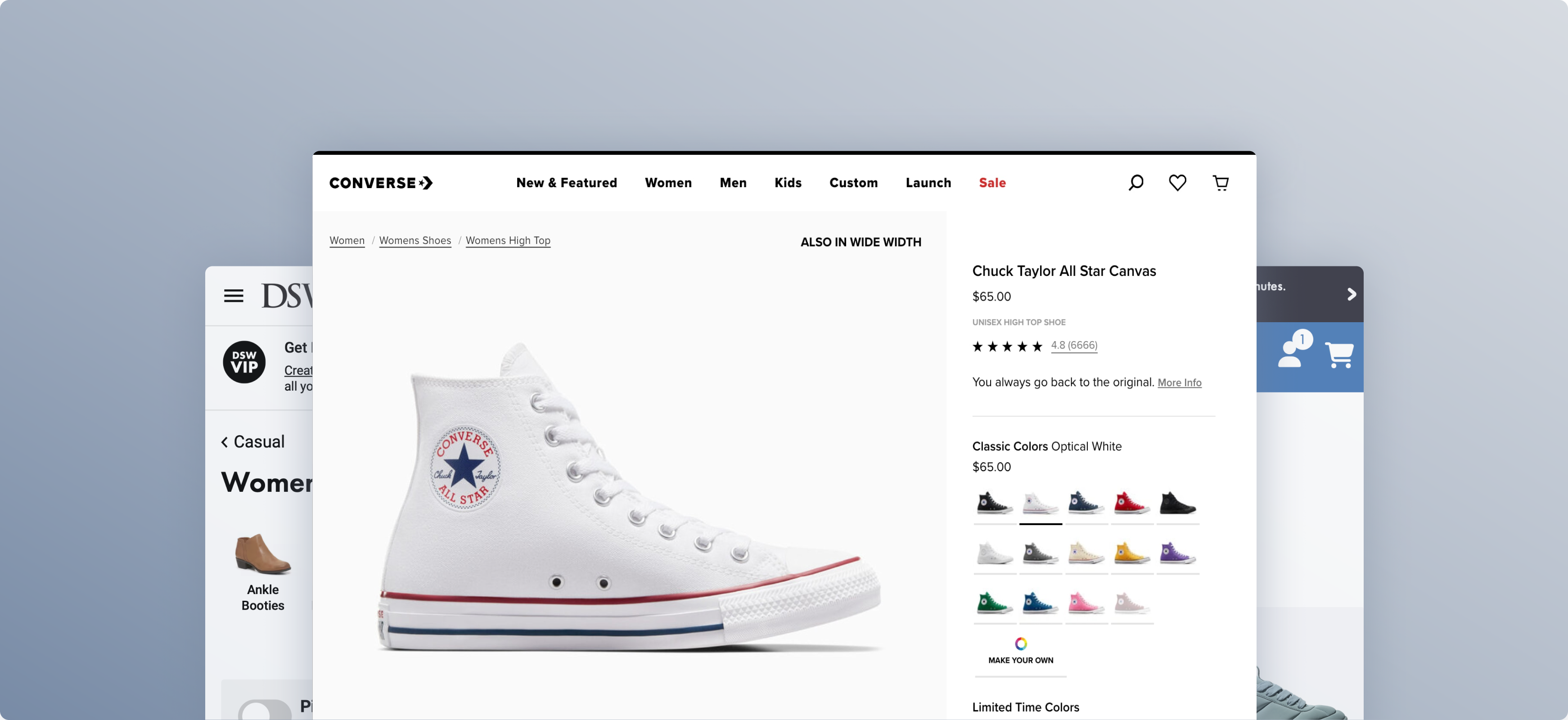Click the Converse logo

(x=380, y=183)
